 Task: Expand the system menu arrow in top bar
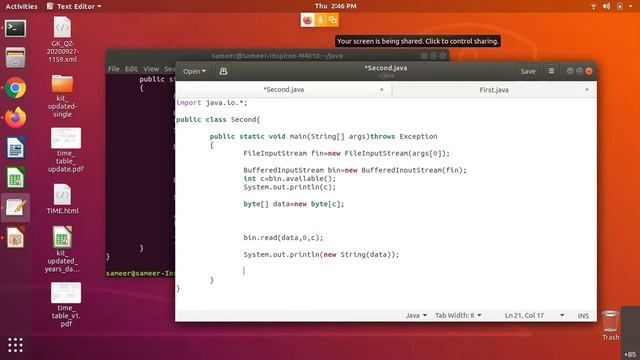(631, 6)
